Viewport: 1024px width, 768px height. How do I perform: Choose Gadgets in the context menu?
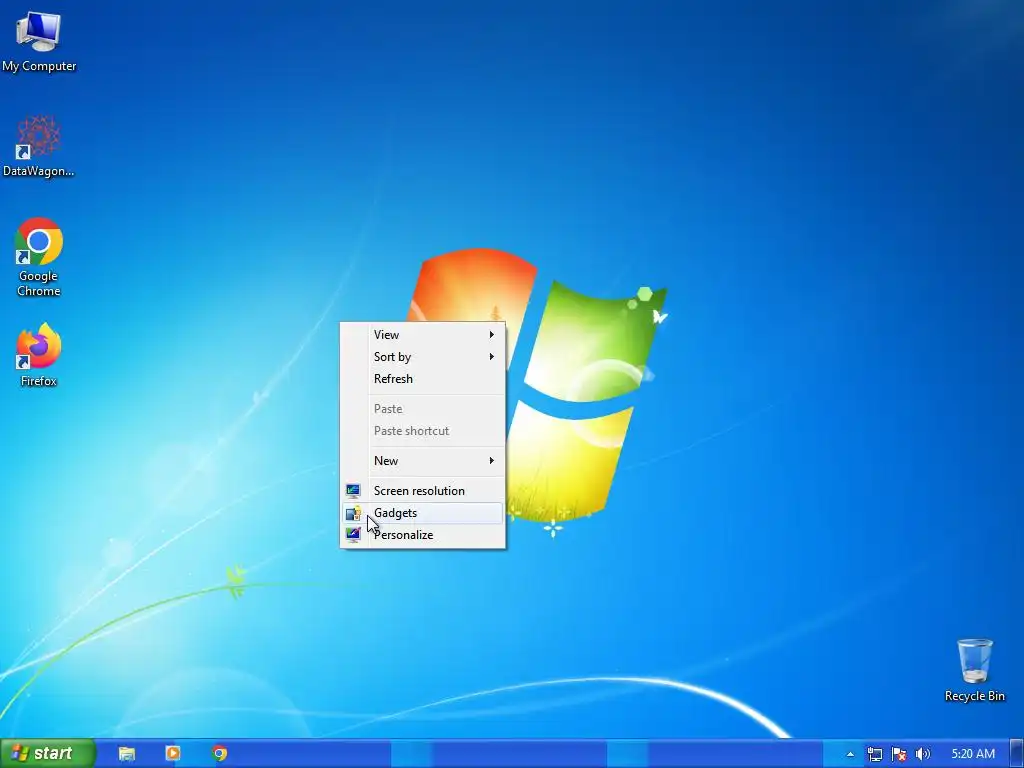[x=423, y=513]
